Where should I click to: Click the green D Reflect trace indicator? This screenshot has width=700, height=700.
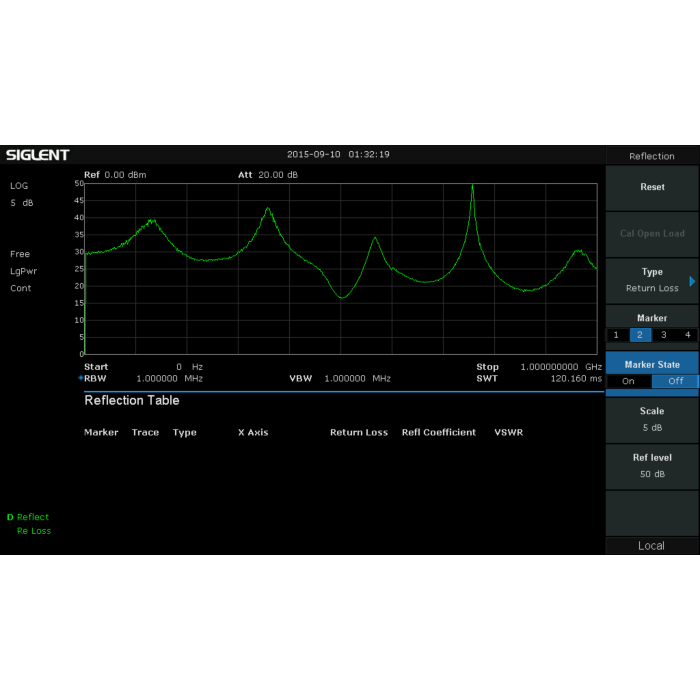tap(28, 517)
